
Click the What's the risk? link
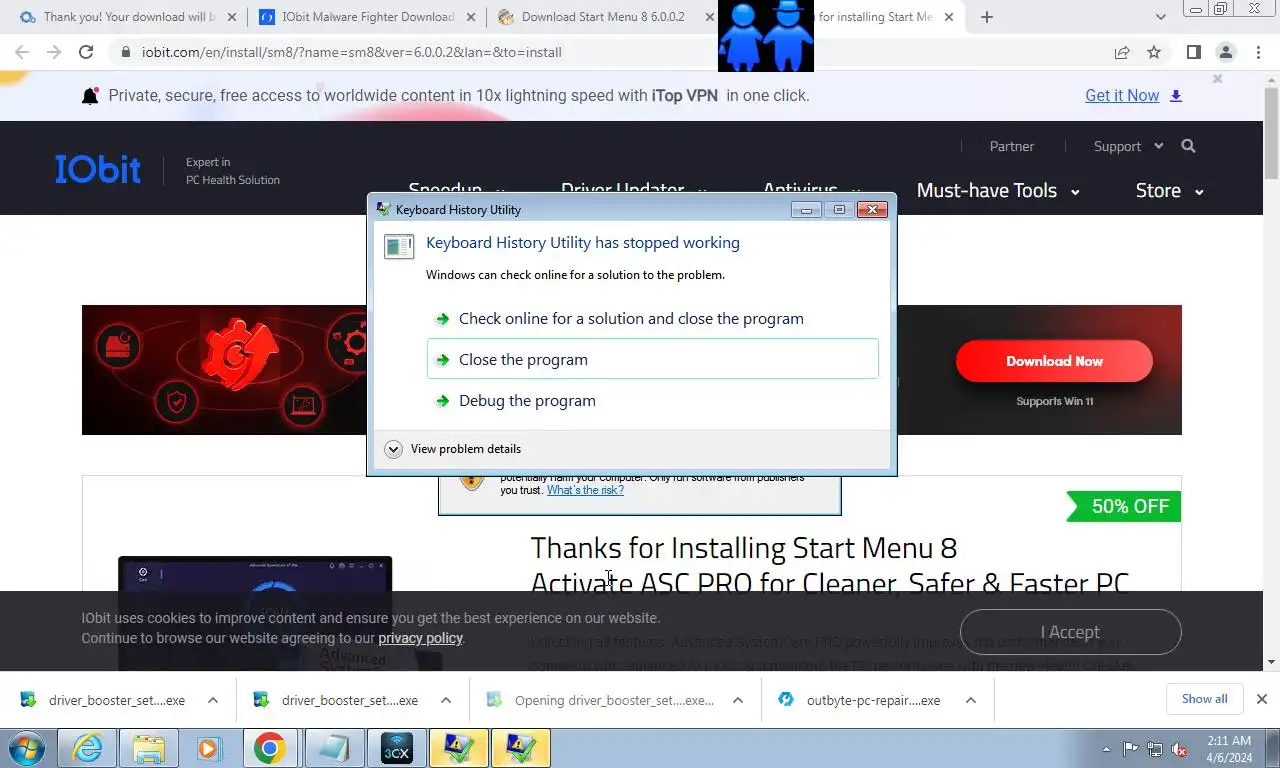click(x=585, y=490)
